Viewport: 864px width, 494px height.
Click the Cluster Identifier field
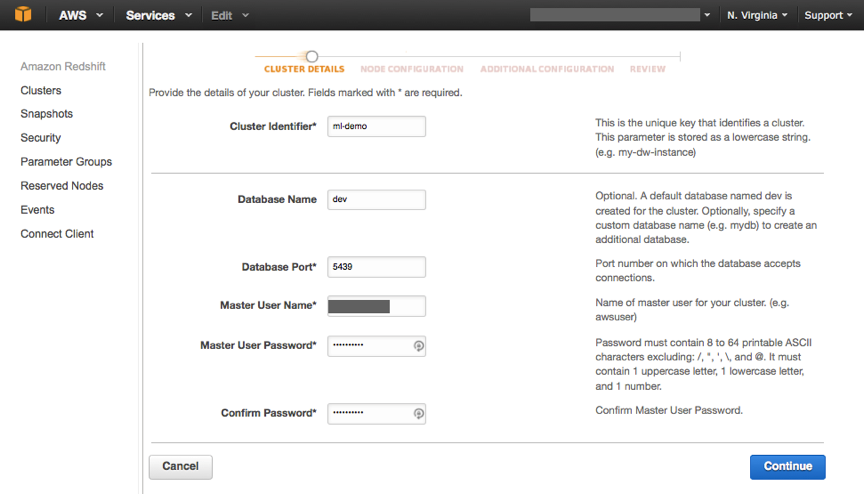point(376,126)
